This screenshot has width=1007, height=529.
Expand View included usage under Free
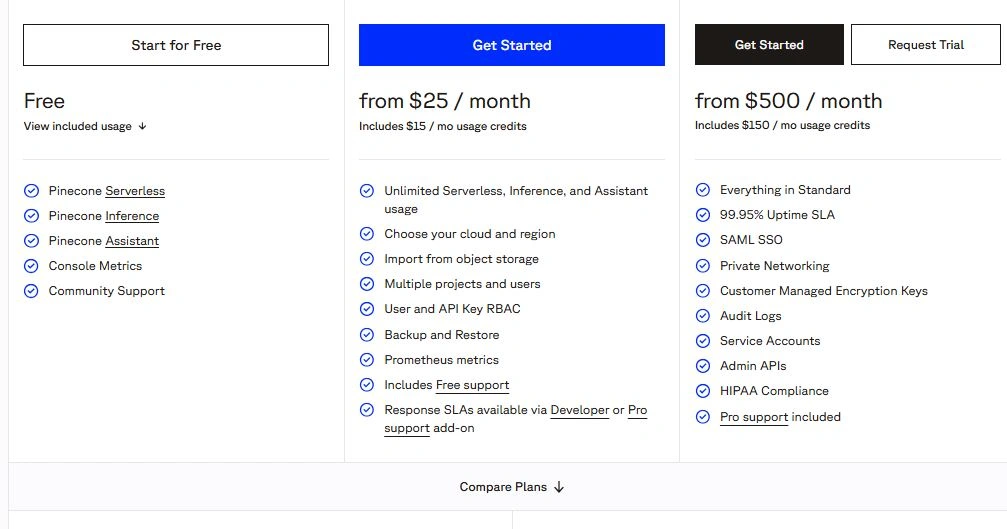(x=85, y=127)
